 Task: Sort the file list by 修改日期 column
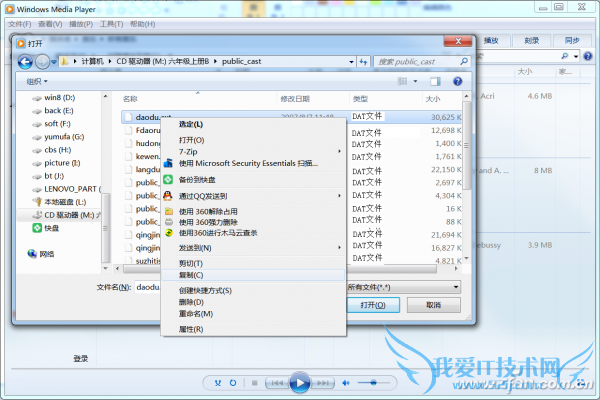click(x=295, y=99)
